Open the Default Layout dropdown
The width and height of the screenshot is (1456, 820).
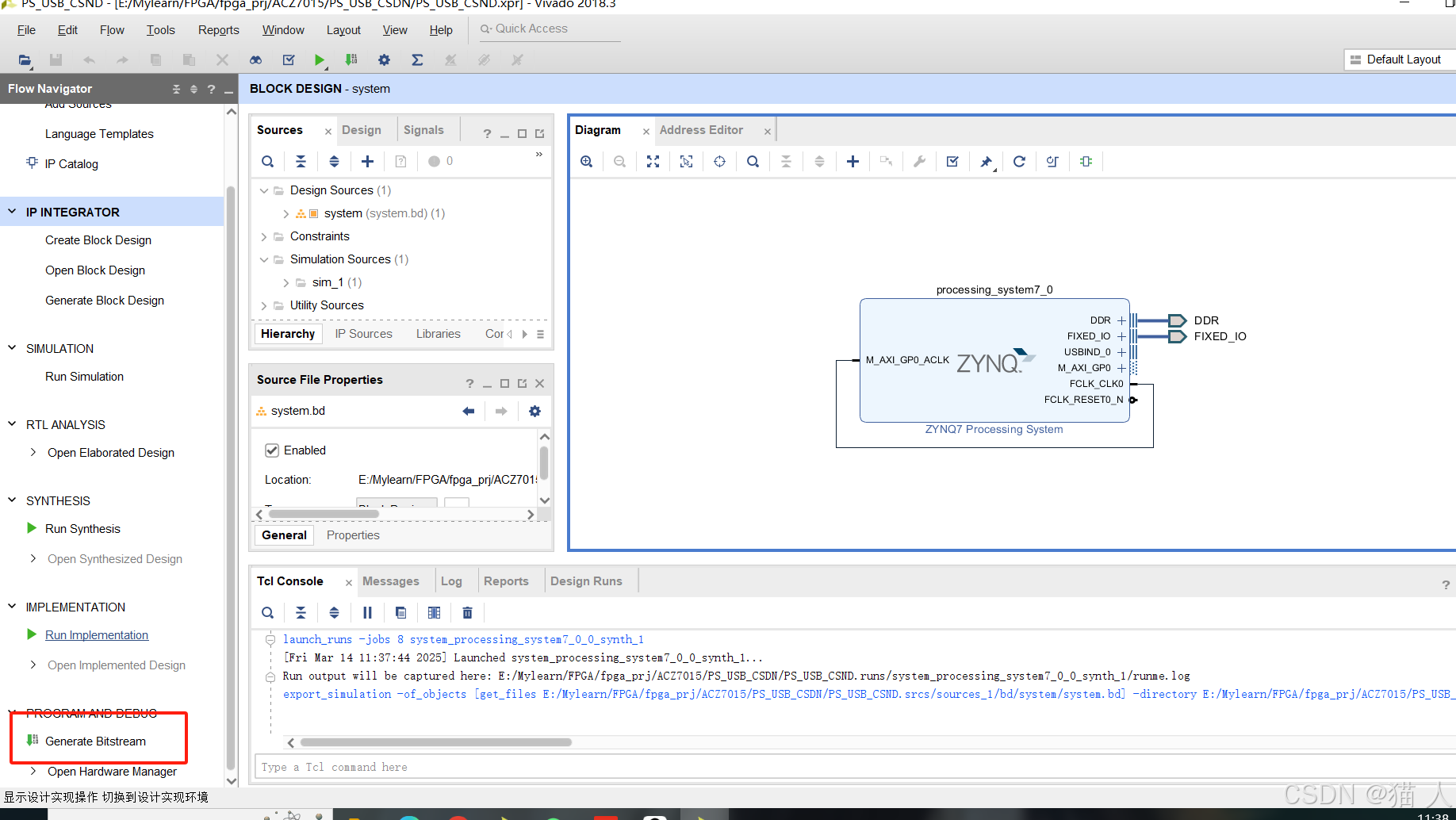(1400, 59)
